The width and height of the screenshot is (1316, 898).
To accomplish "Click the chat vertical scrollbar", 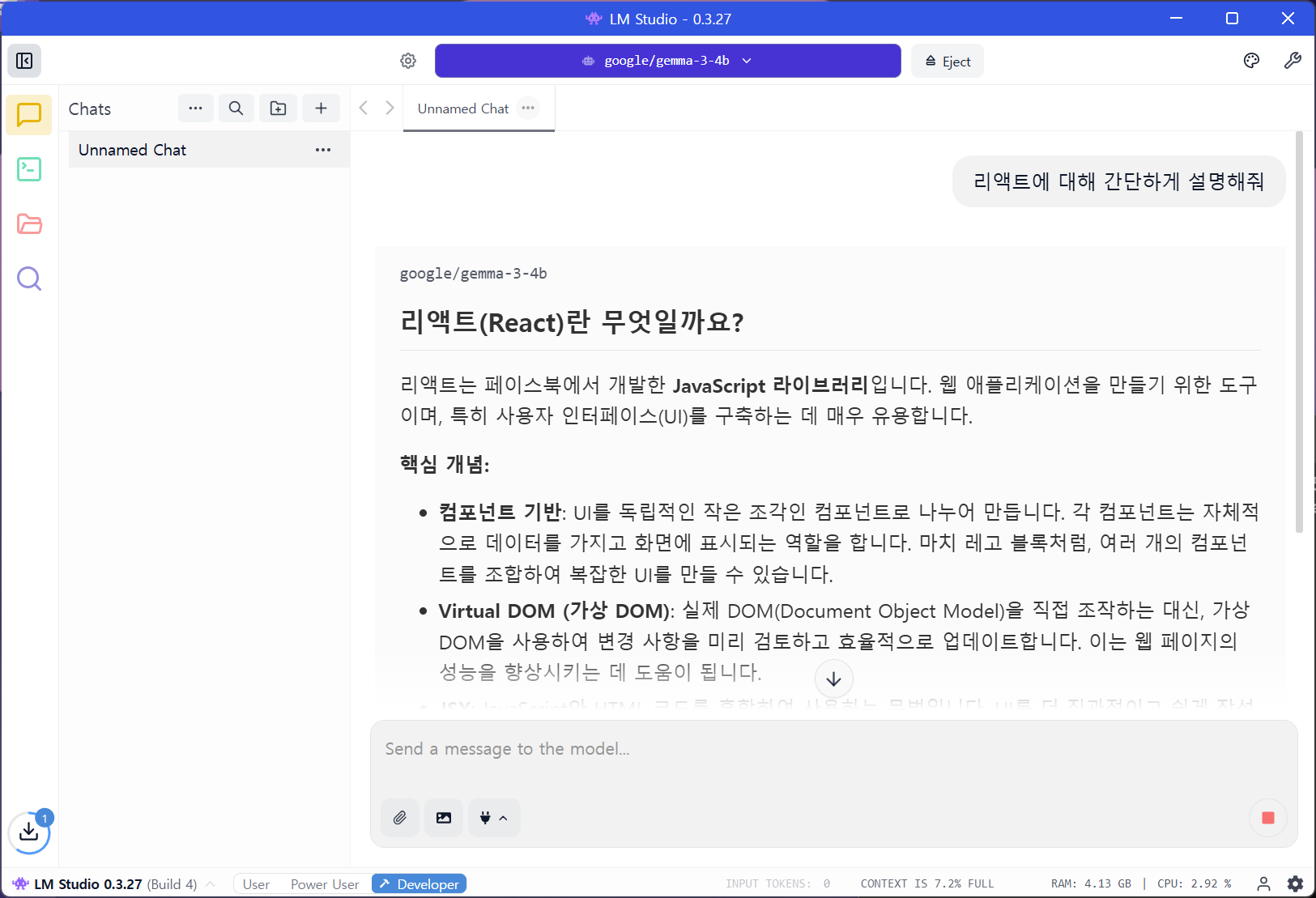I will [1300, 332].
